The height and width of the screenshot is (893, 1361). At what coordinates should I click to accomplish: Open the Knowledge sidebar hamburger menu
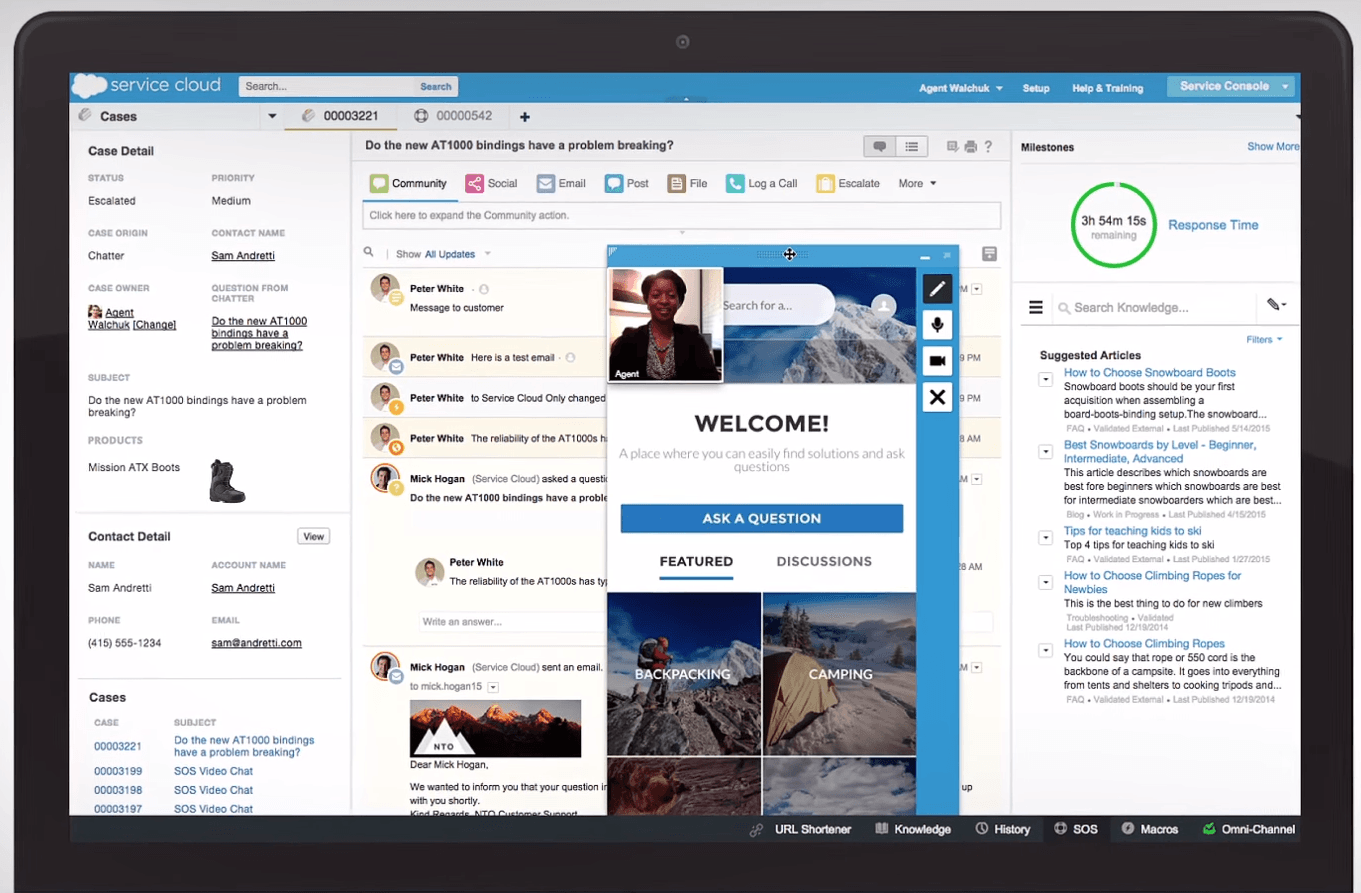coord(1036,308)
